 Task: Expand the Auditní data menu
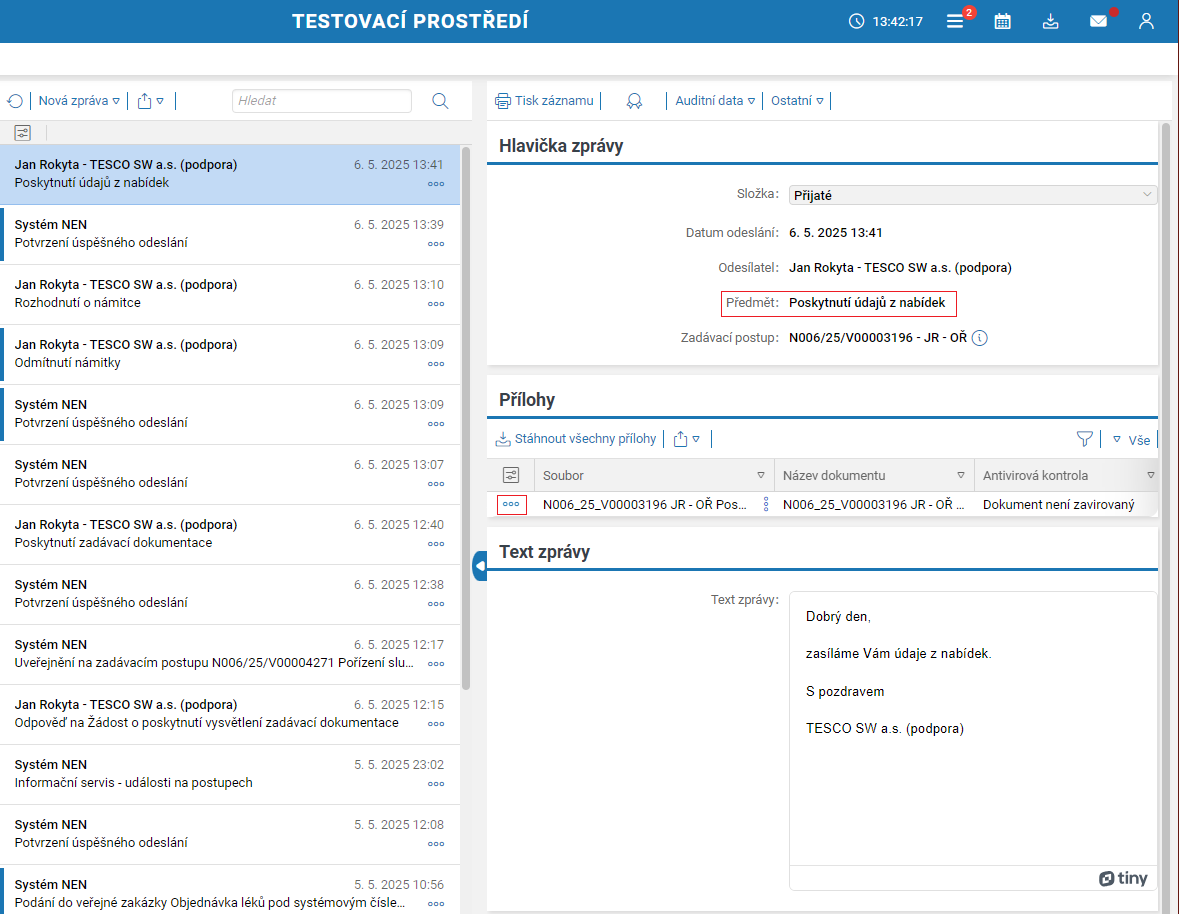[715, 101]
